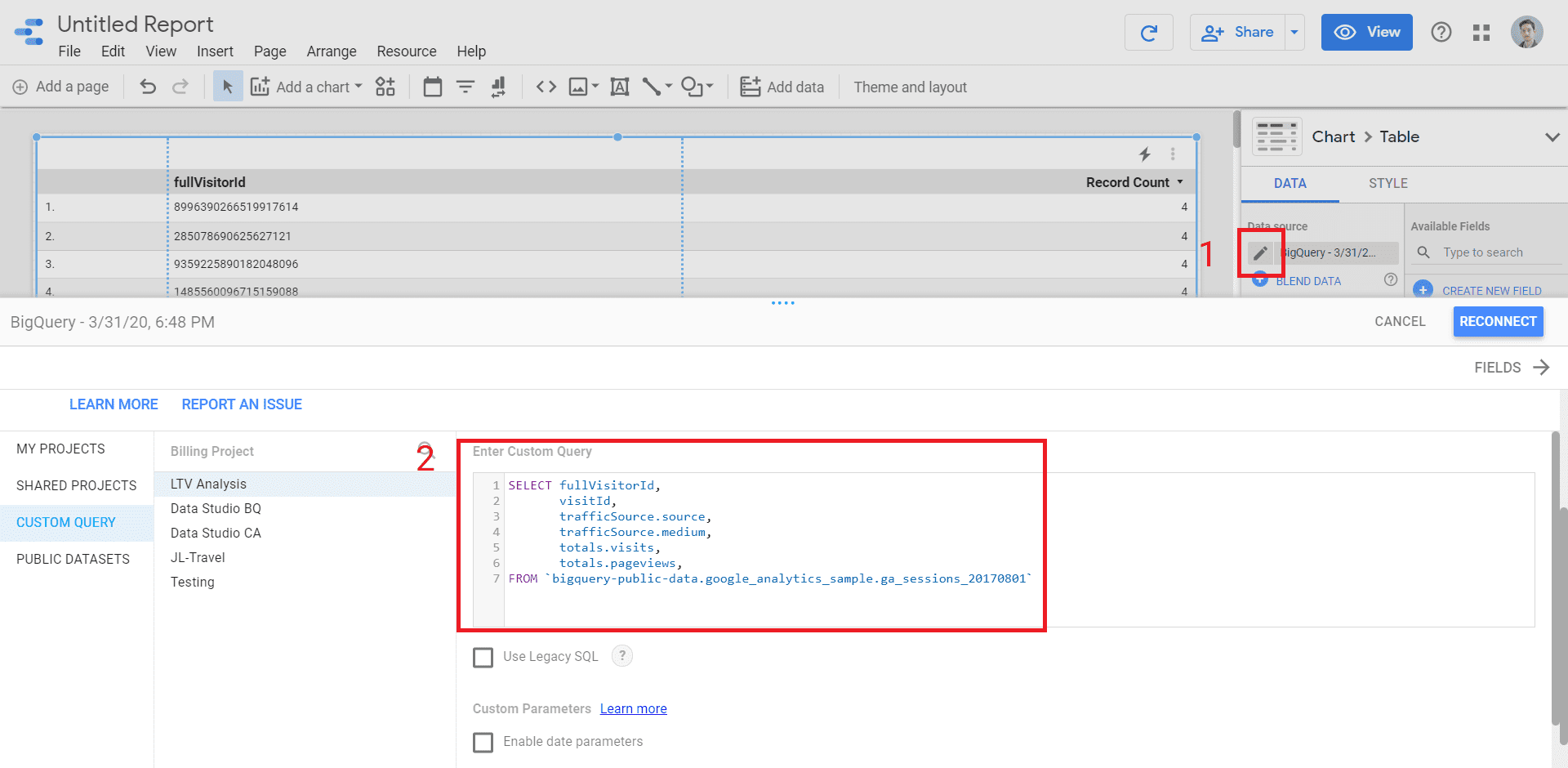The image size is (1568, 768).
Task: Edit the BigQuery data source pencil
Action: (x=1260, y=253)
